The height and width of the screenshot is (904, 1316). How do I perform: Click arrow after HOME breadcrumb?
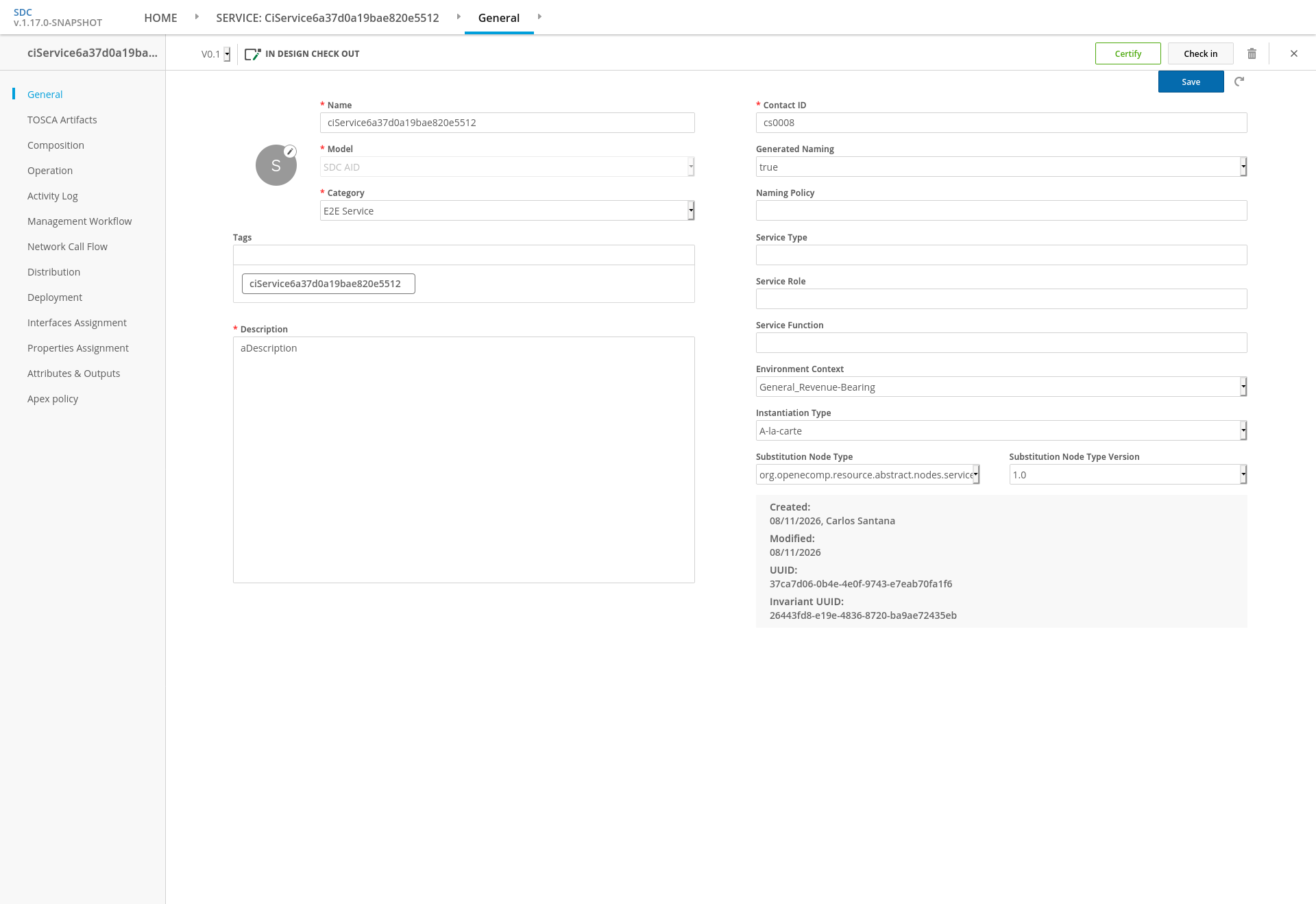197,16
